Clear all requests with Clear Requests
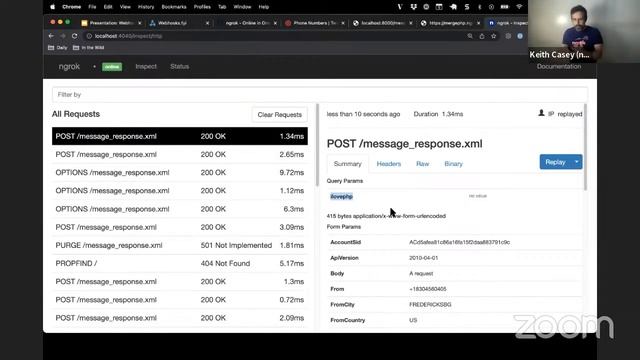 point(280,115)
